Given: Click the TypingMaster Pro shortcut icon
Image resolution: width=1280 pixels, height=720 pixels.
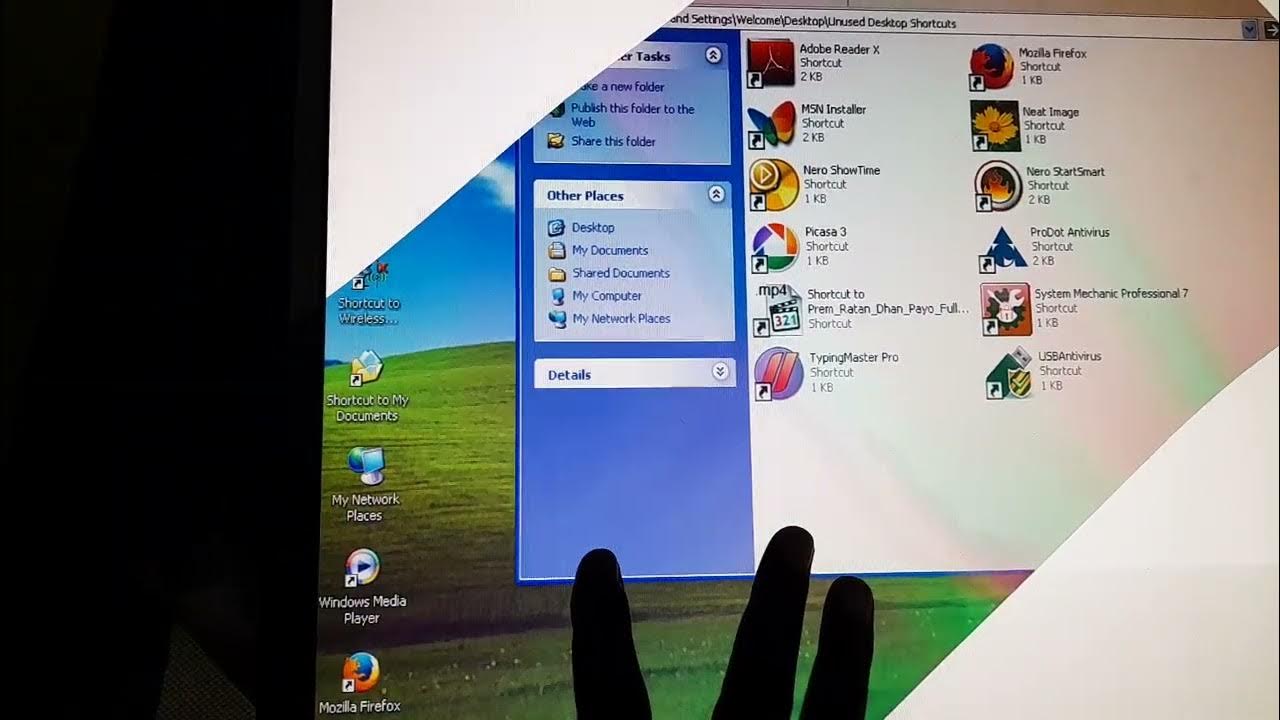Looking at the screenshot, I should click(779, 373).
